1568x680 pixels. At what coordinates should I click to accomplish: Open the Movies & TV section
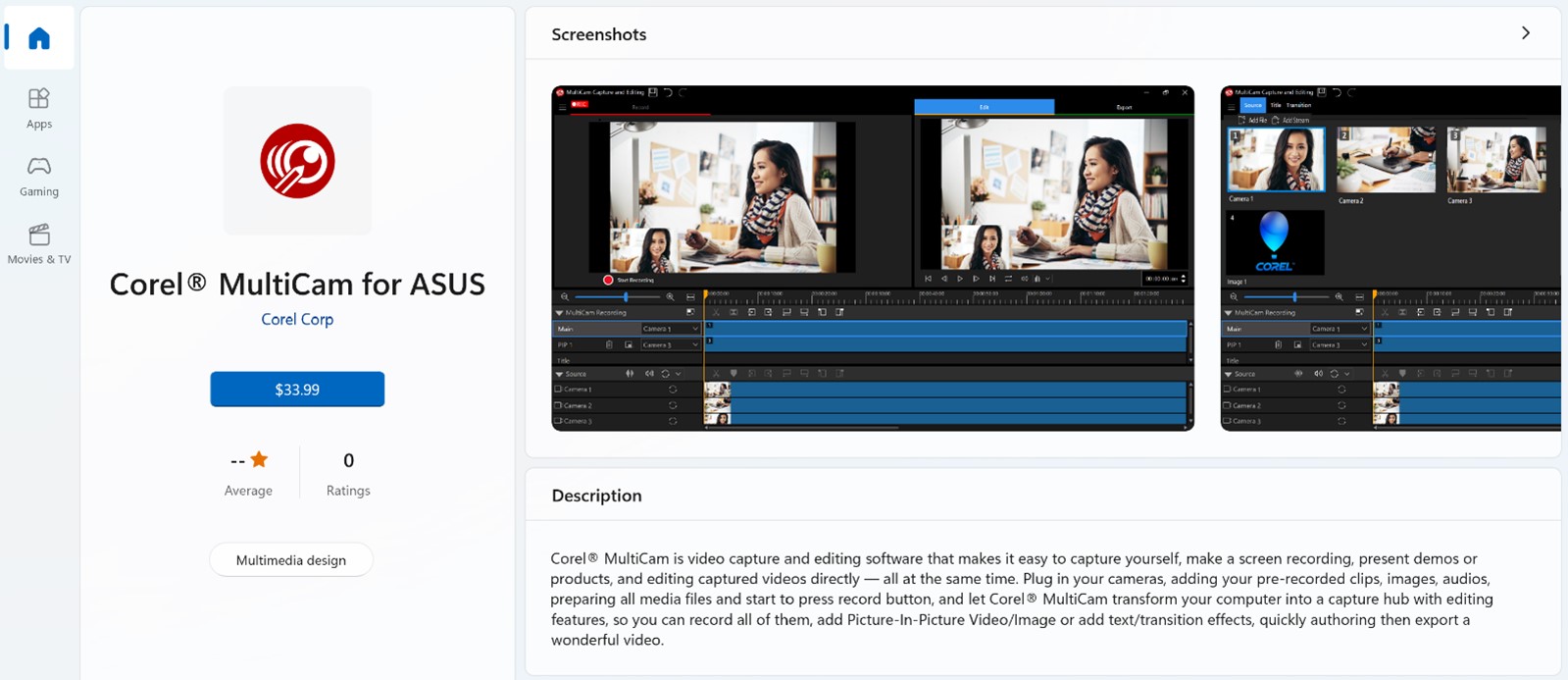(39, 244)
